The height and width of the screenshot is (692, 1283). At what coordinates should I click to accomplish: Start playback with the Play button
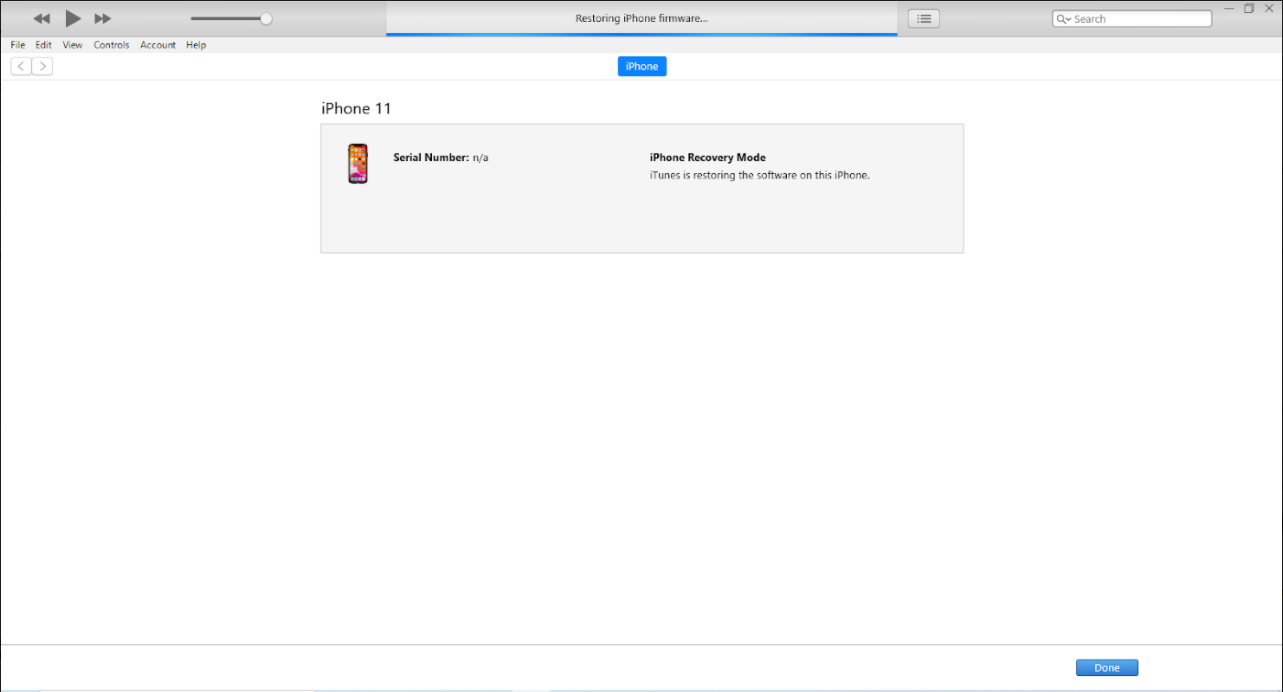[x=73, y=18]
